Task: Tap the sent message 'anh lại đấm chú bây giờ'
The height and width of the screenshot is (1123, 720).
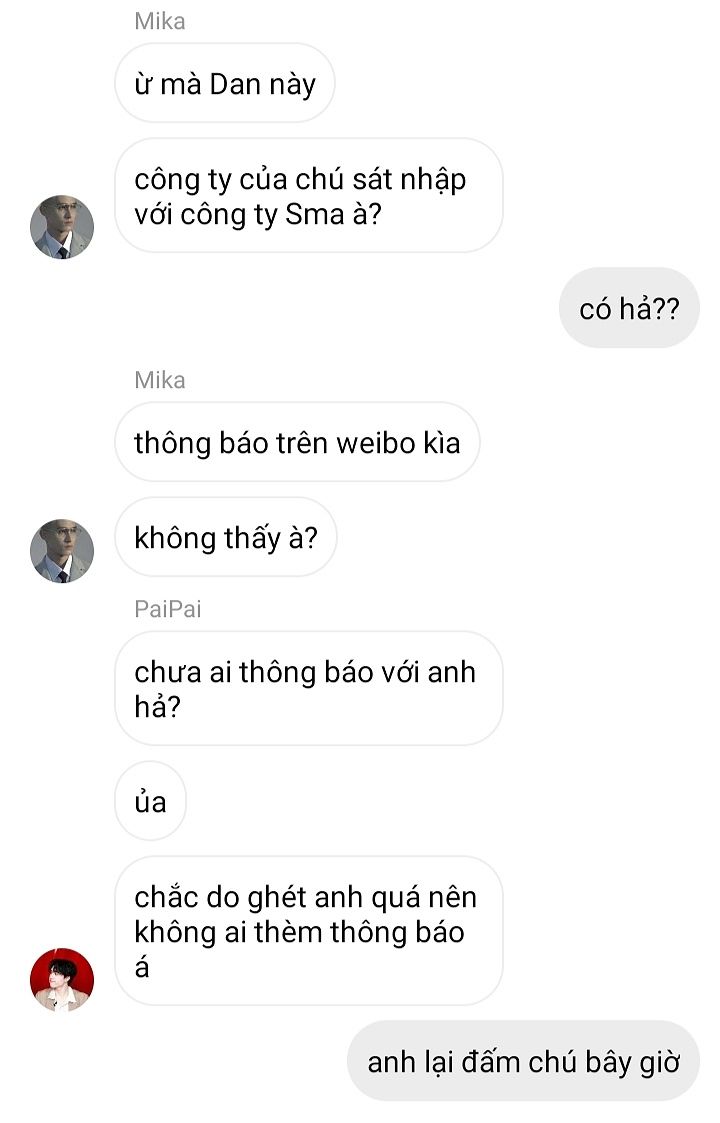Action: [x=523, y=1061]
